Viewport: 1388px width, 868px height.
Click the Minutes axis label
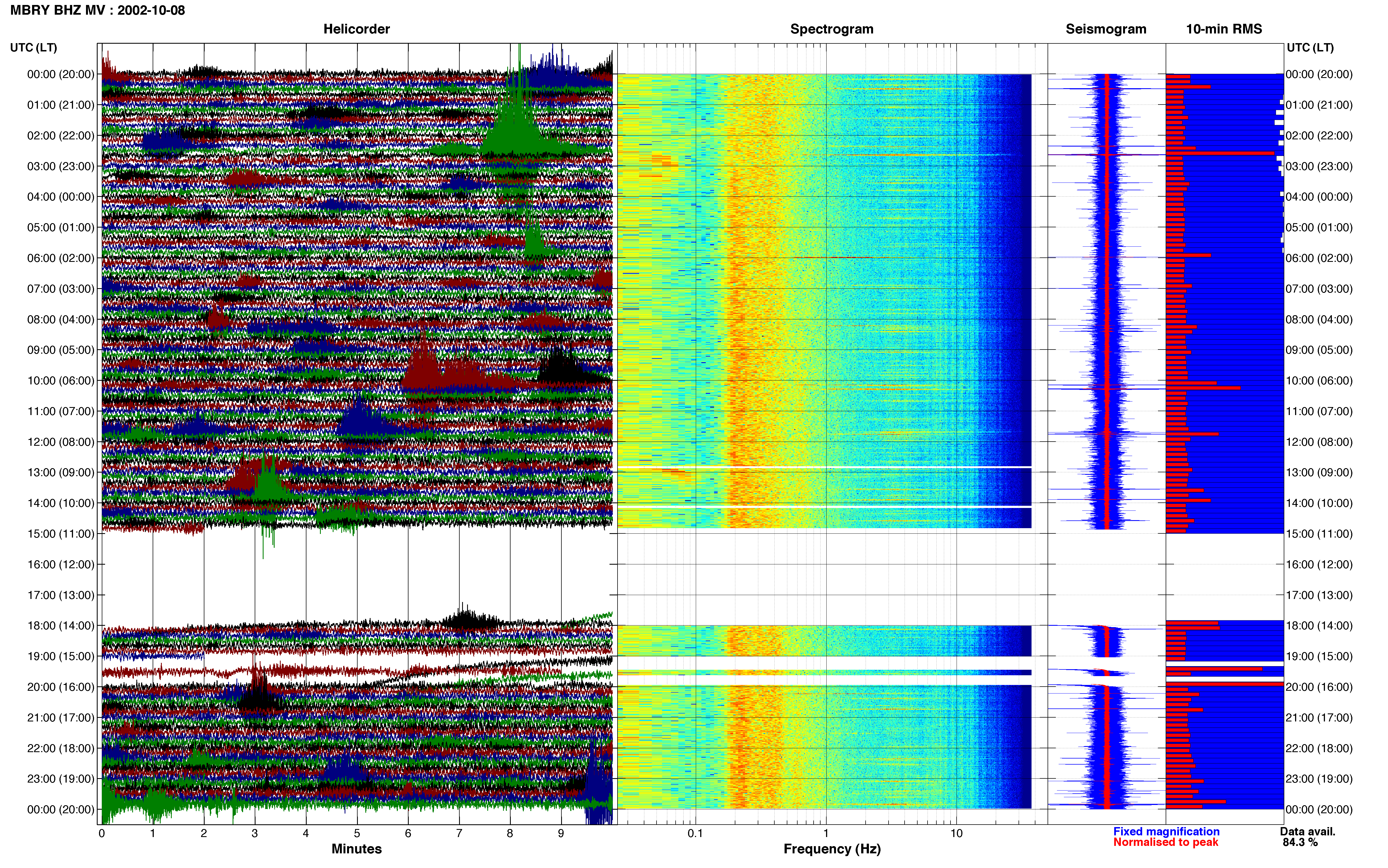click(356, 848)
